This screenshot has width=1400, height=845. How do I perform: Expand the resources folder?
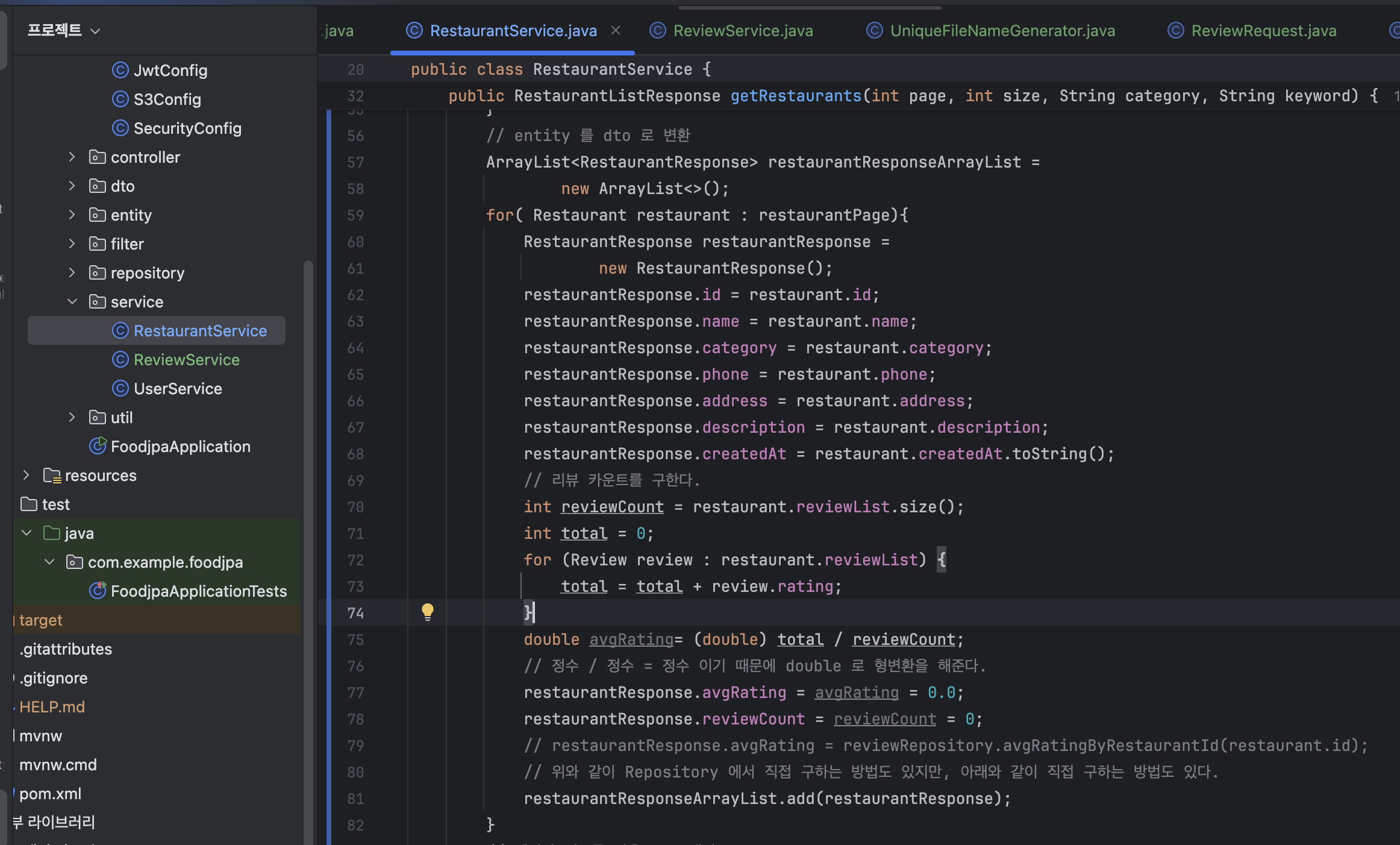pos(26,476)
